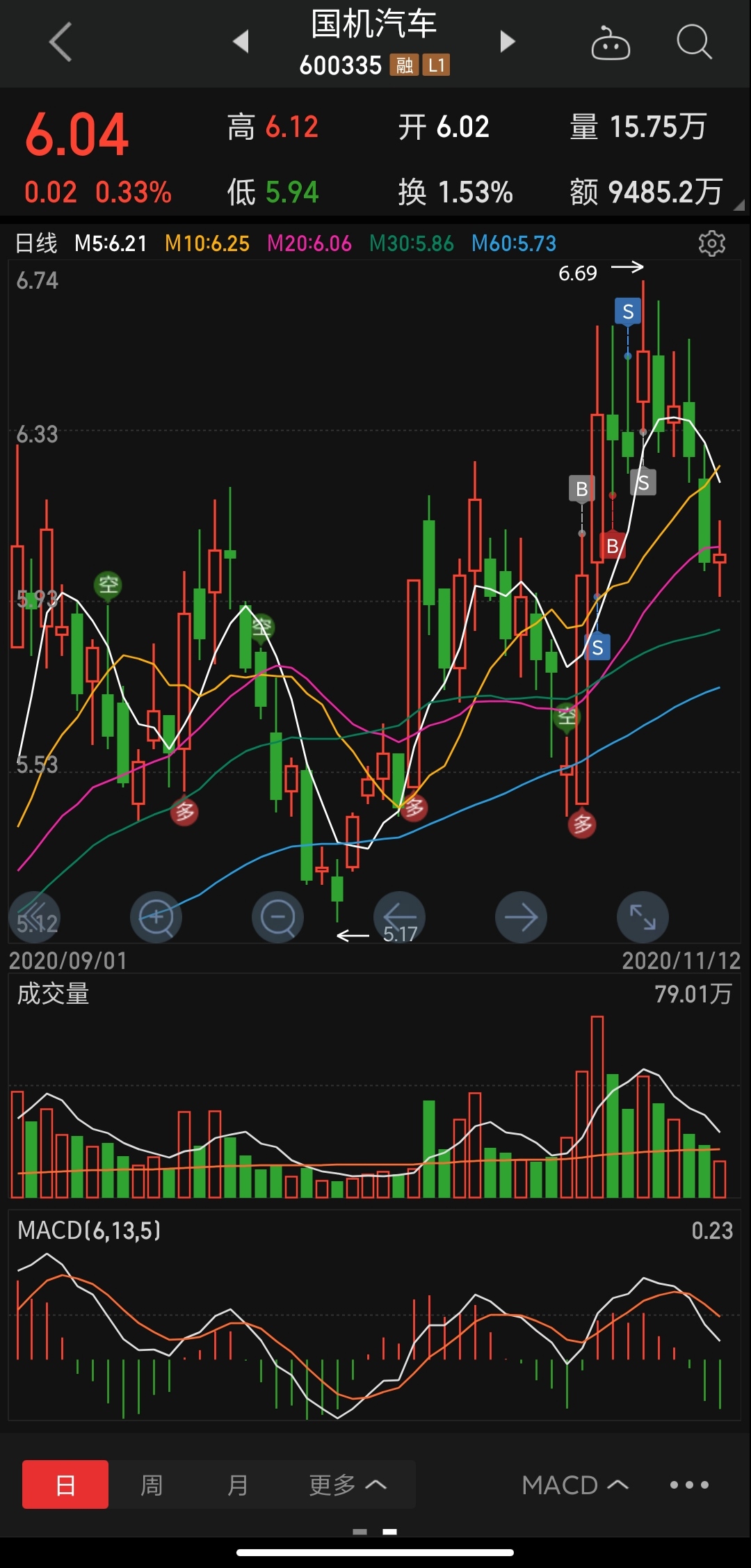Tap the M60:5.73 moving average value
Viewport: 751px width, 1568px height.
click(x=514, y=243)
